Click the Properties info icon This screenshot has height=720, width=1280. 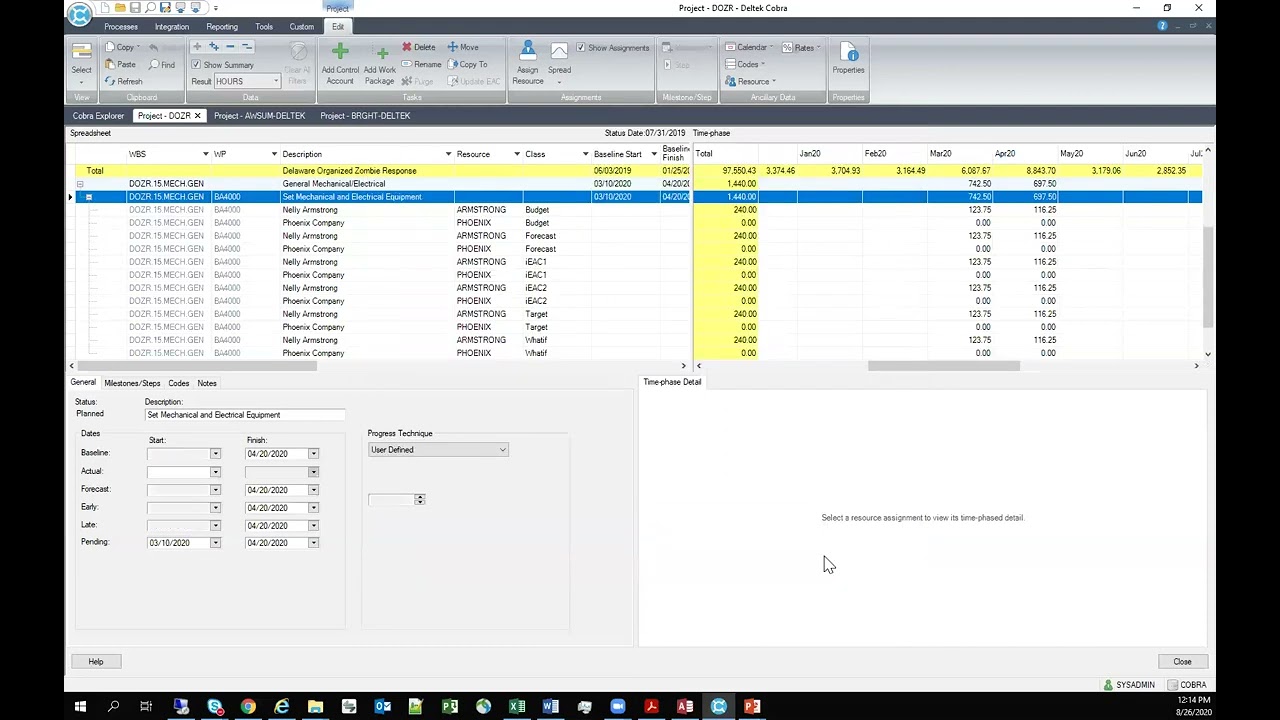tap(848, 52)
